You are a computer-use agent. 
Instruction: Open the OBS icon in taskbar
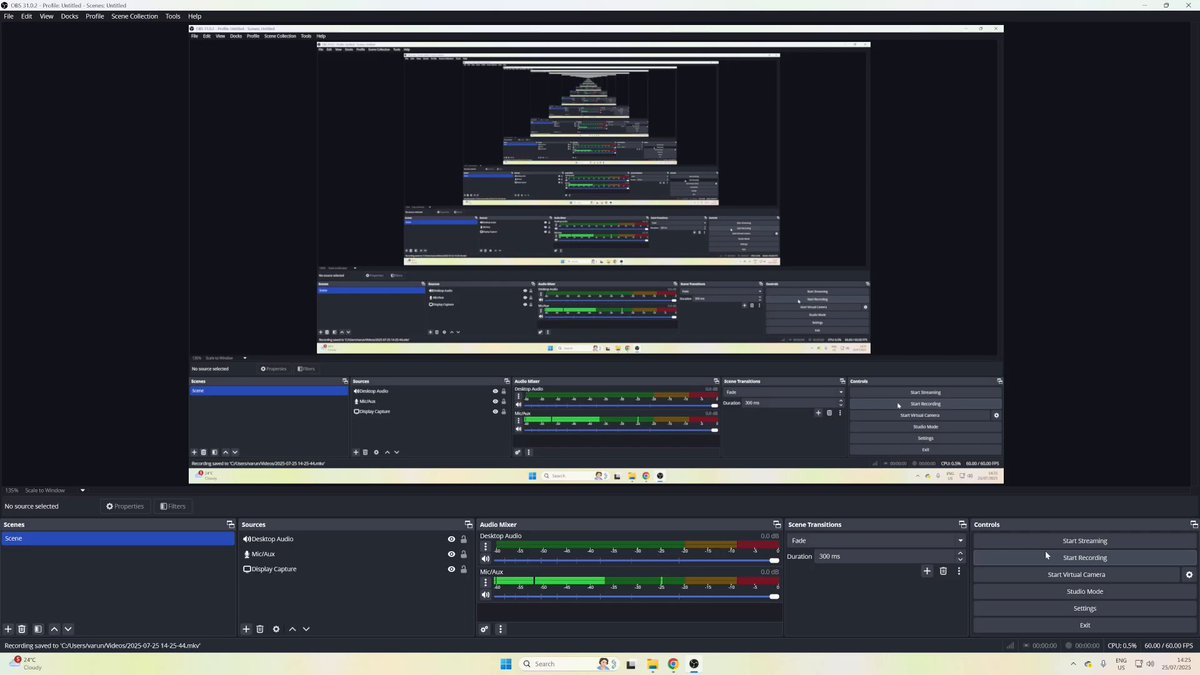[694, 663]
